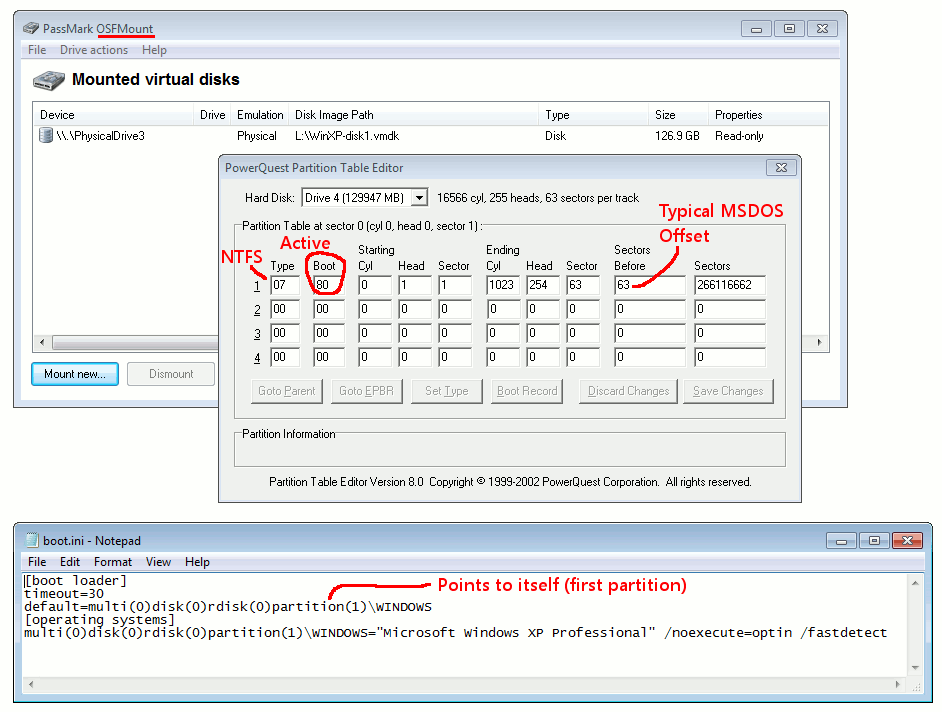Click the Goto Parent button
The height and width of the screenshot is (712, 942).
coord(287,391)
